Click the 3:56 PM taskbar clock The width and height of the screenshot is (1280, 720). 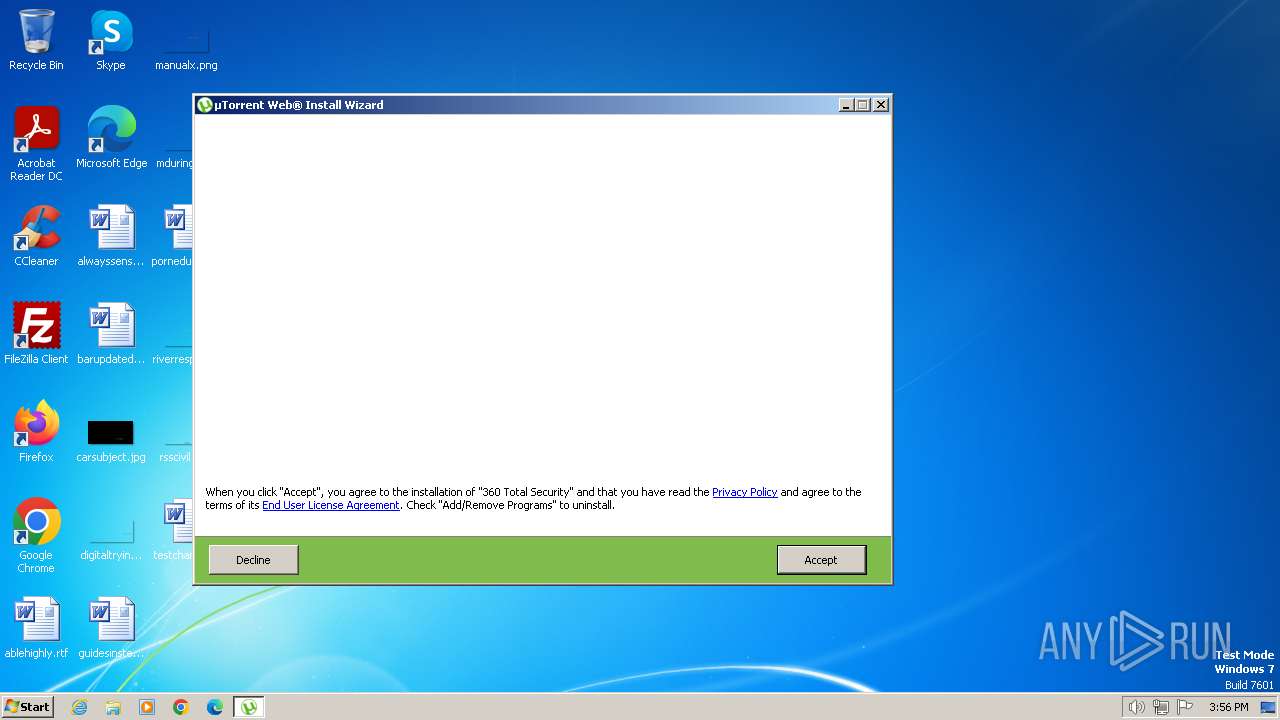pos(1228,707)
